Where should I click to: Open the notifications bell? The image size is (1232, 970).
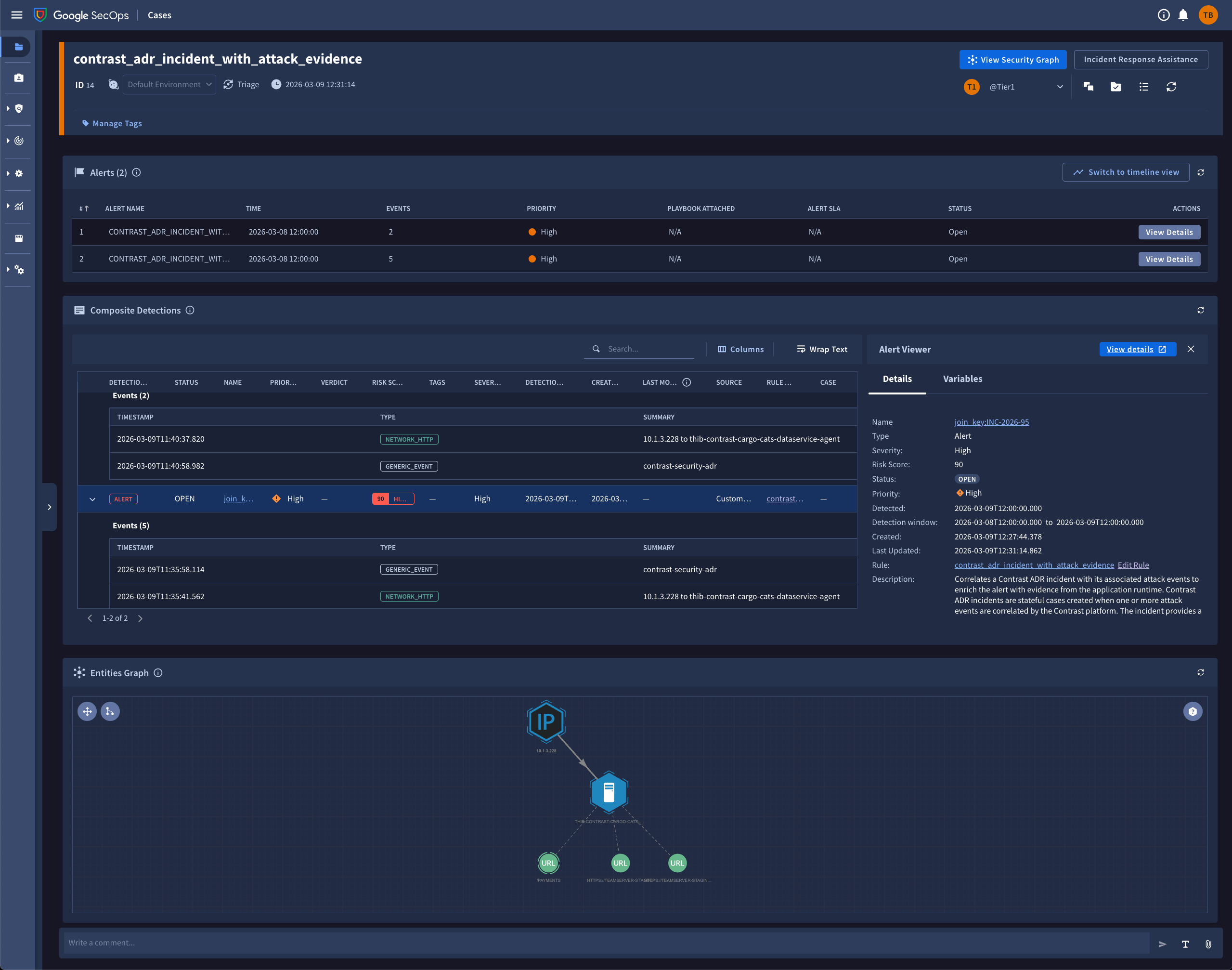point(1183,15)
